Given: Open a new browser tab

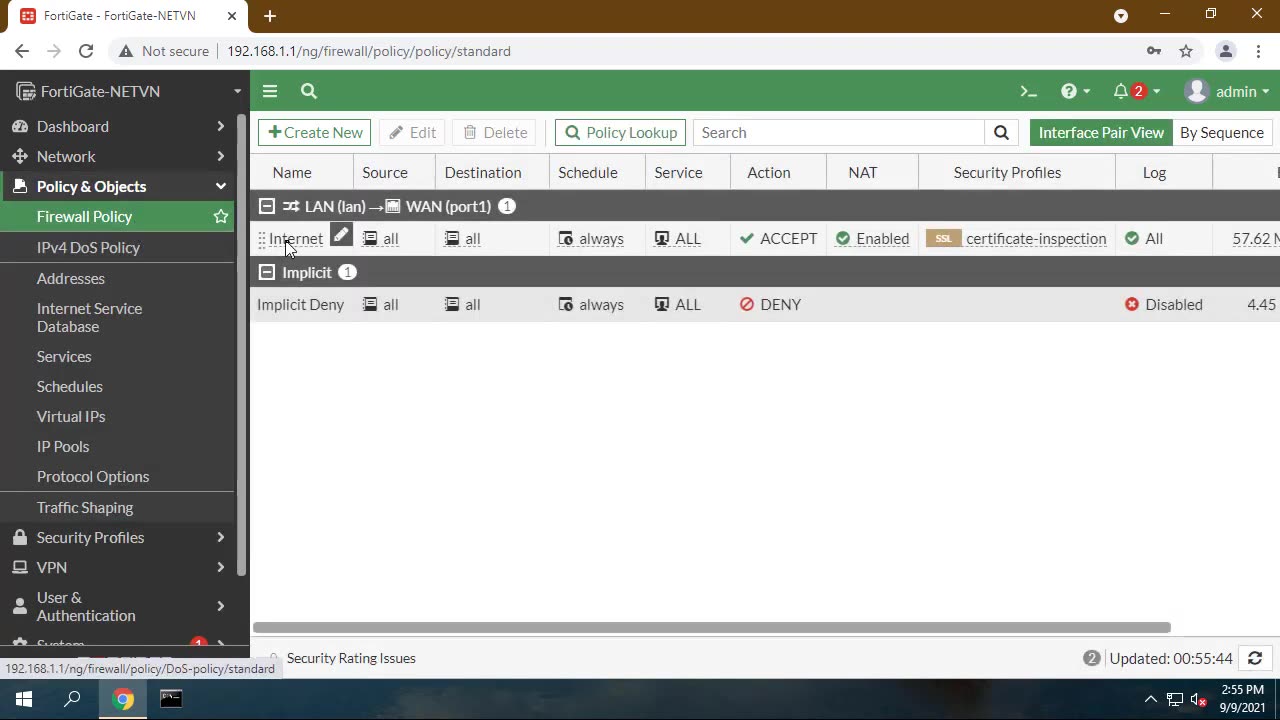Looking at the screenshot, I should tap(270, 16).
